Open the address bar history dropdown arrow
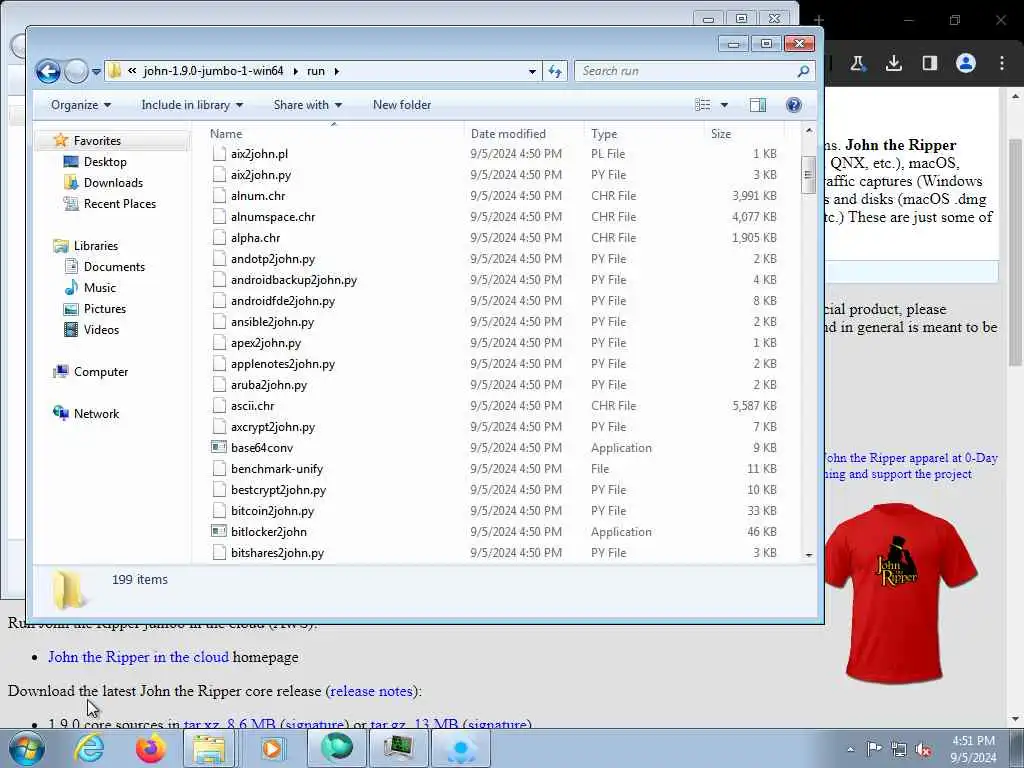The height and width of the screenshot is (768, 1024). tap(532, 72)
